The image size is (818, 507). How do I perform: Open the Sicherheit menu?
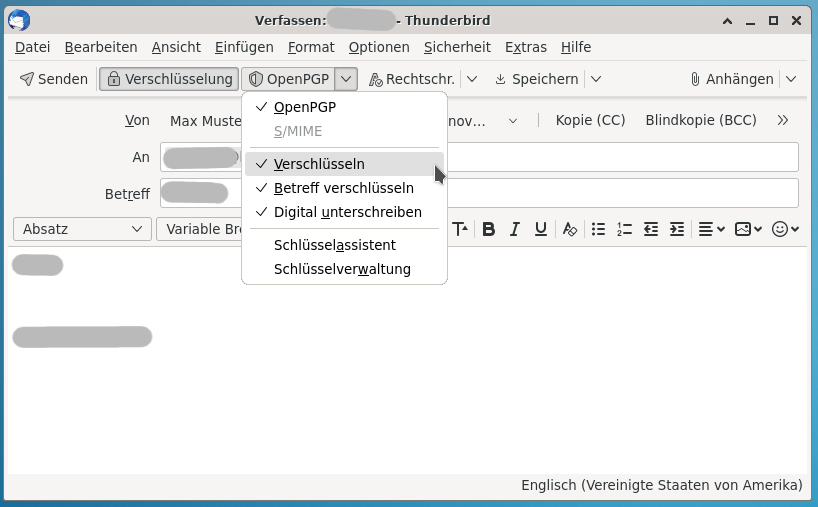[457, 47]
